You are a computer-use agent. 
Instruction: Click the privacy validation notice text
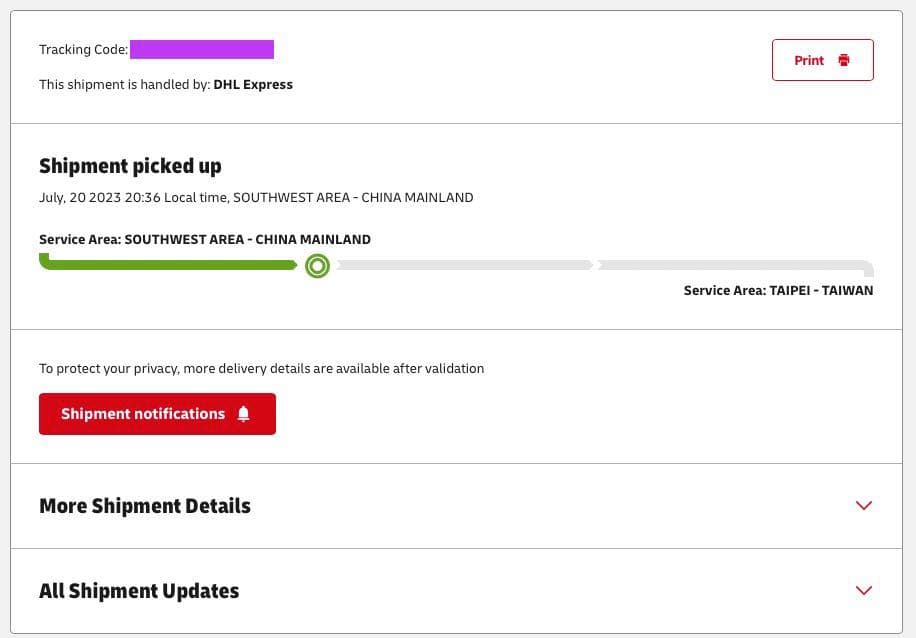(x=261, y=369)
